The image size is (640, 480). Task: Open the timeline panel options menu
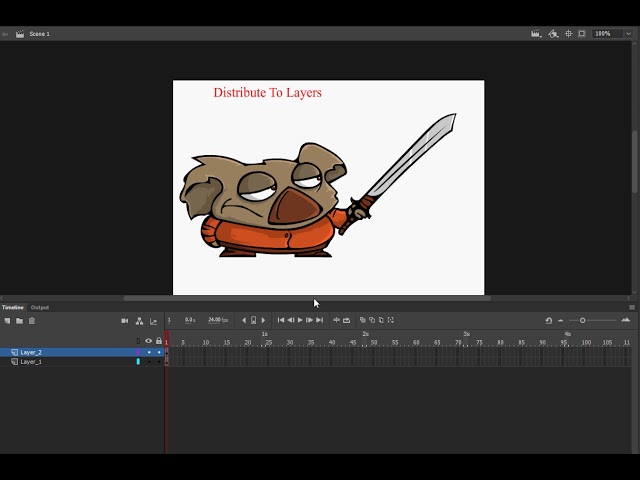(x=632, y=307)
